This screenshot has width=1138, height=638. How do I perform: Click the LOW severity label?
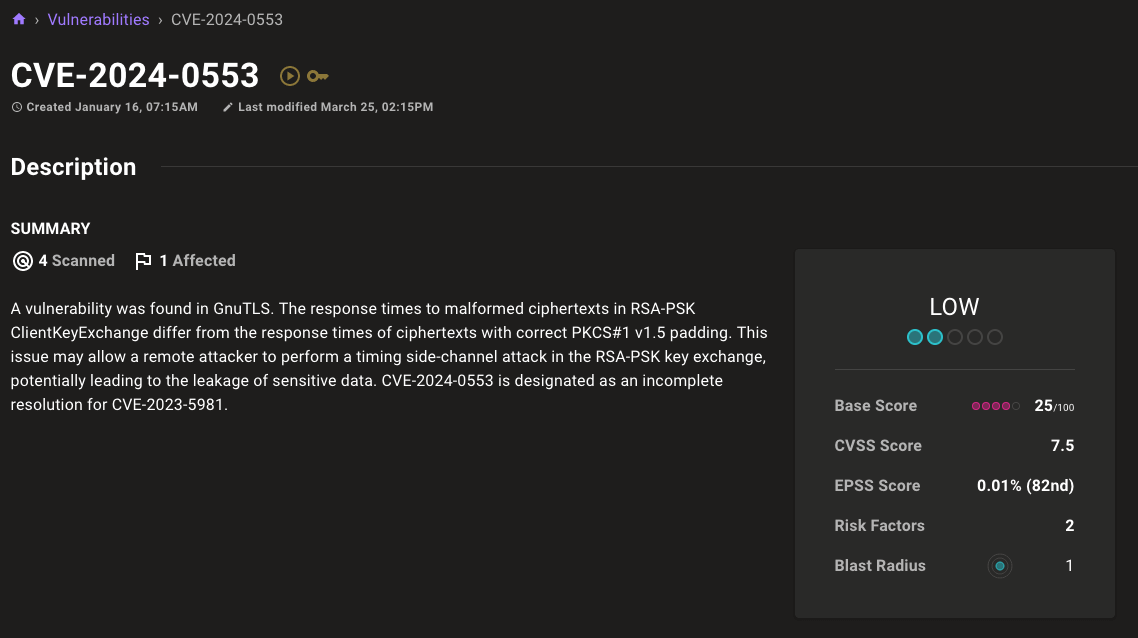(954, 307)
